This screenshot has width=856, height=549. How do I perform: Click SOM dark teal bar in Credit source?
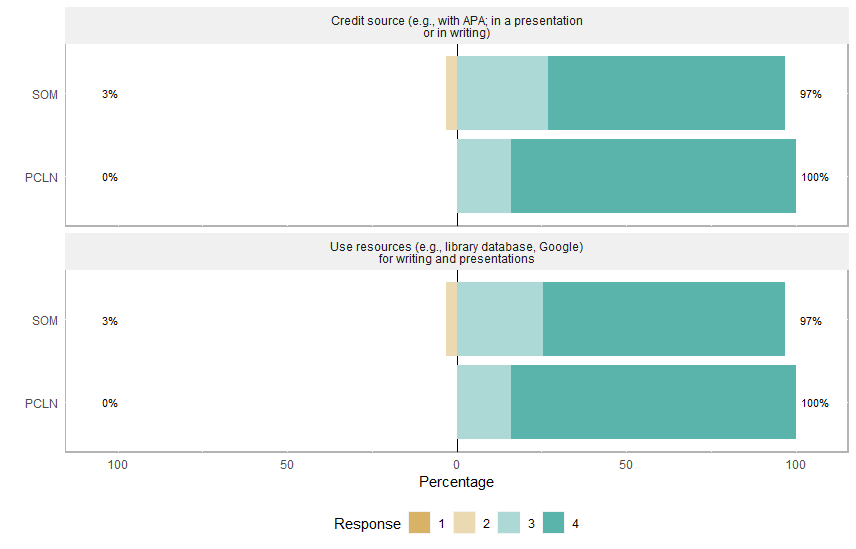pyautogui.click(x=666, y=94)
